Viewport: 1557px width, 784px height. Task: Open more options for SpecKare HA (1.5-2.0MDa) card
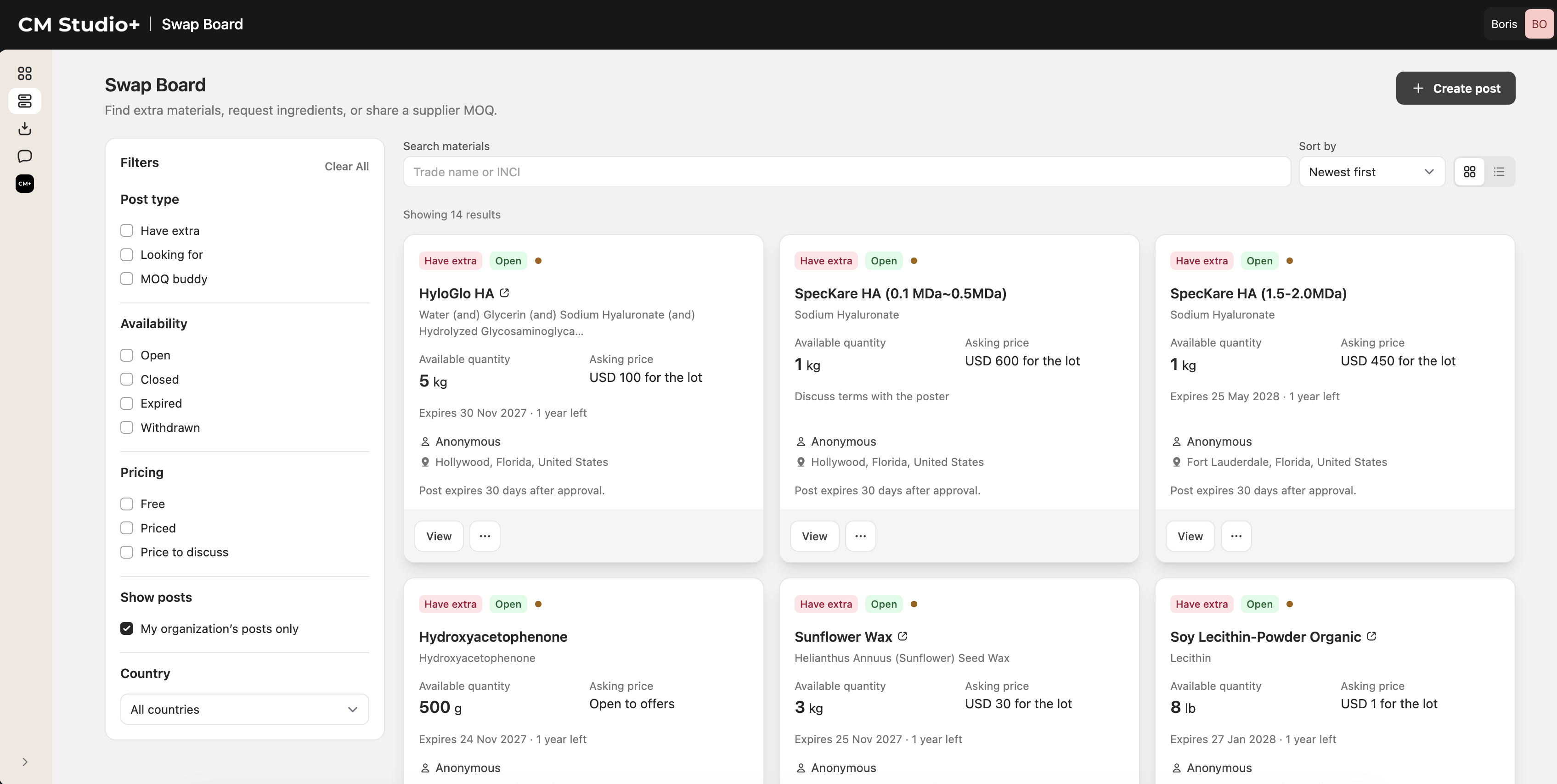[1236, 536]
